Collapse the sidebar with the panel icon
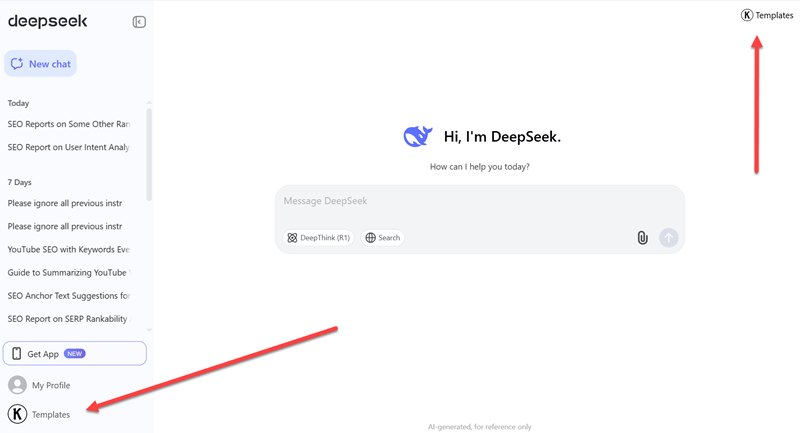800x433 pixels. (x=139, y=22)
